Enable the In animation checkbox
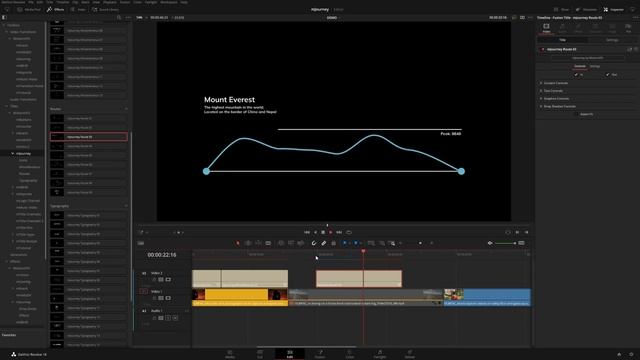640x360 pixels. [576, 75]
